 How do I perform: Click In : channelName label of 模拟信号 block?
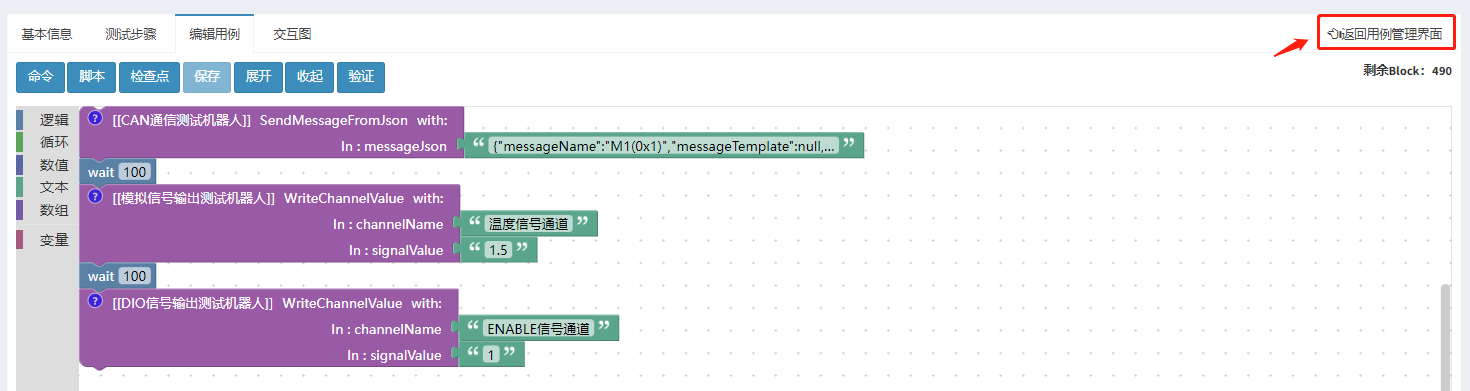388,224
